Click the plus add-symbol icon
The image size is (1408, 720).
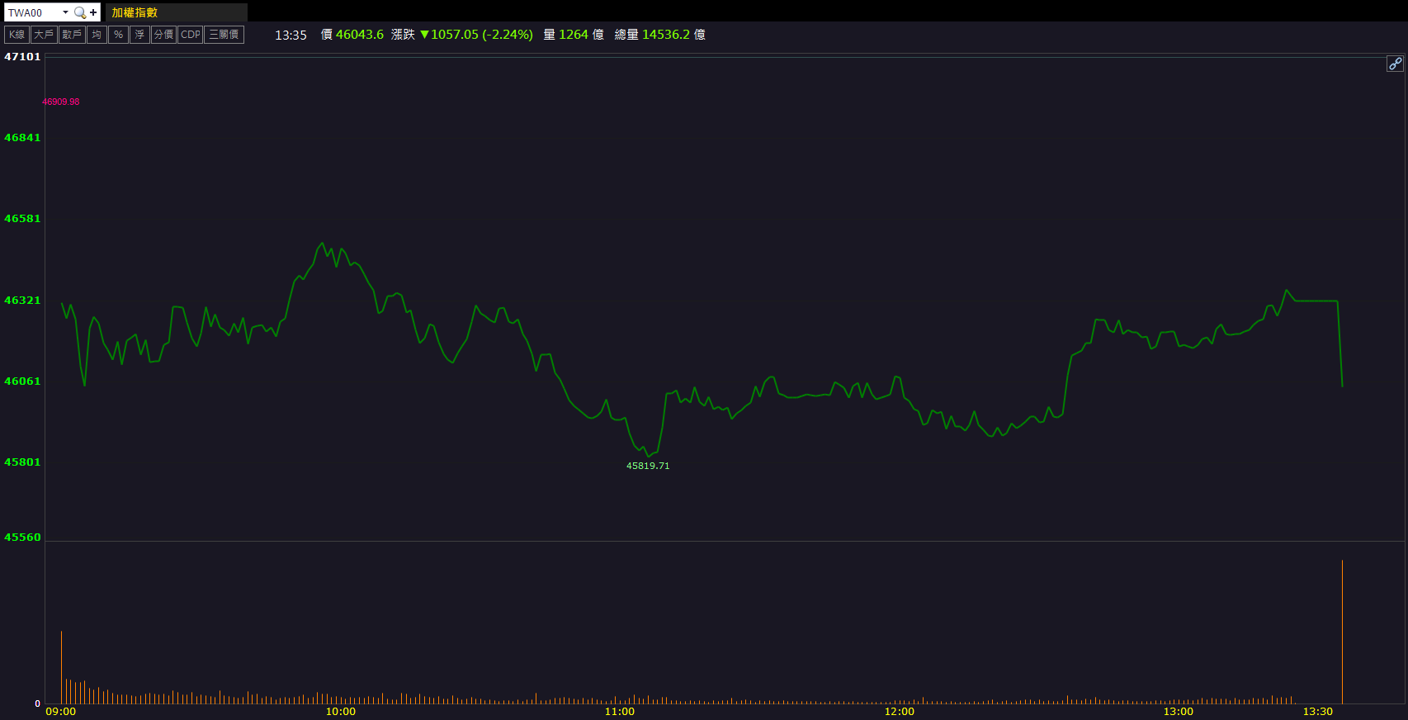94,12
